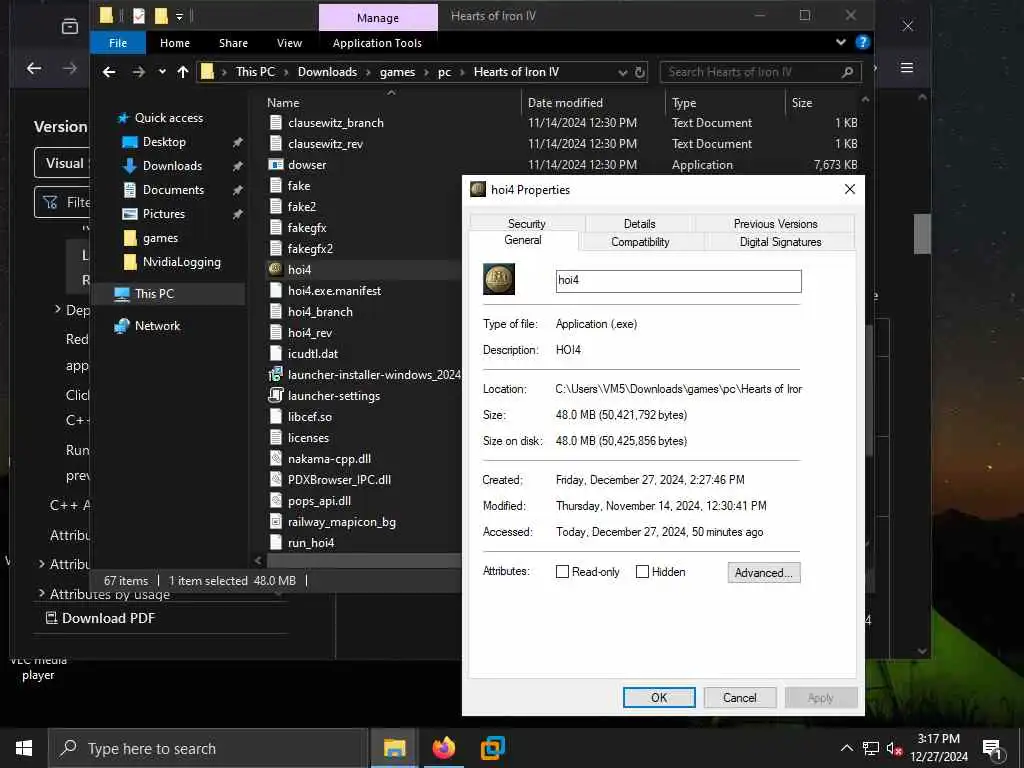1024x768 pixels.
Task: Click the OK button in Properties
Action: 659,697
